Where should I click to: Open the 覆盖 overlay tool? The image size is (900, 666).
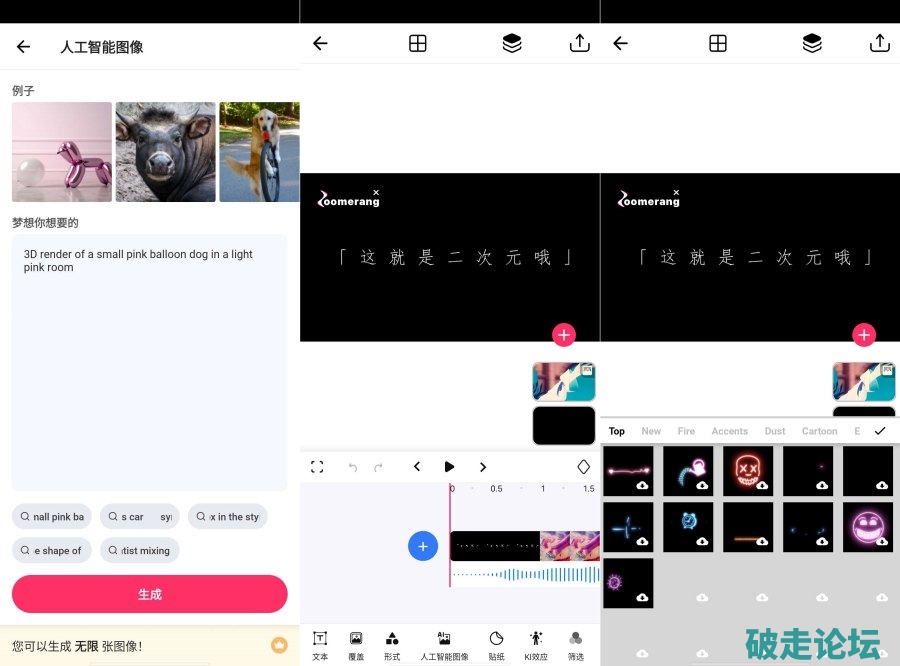[x=356, y=645]
